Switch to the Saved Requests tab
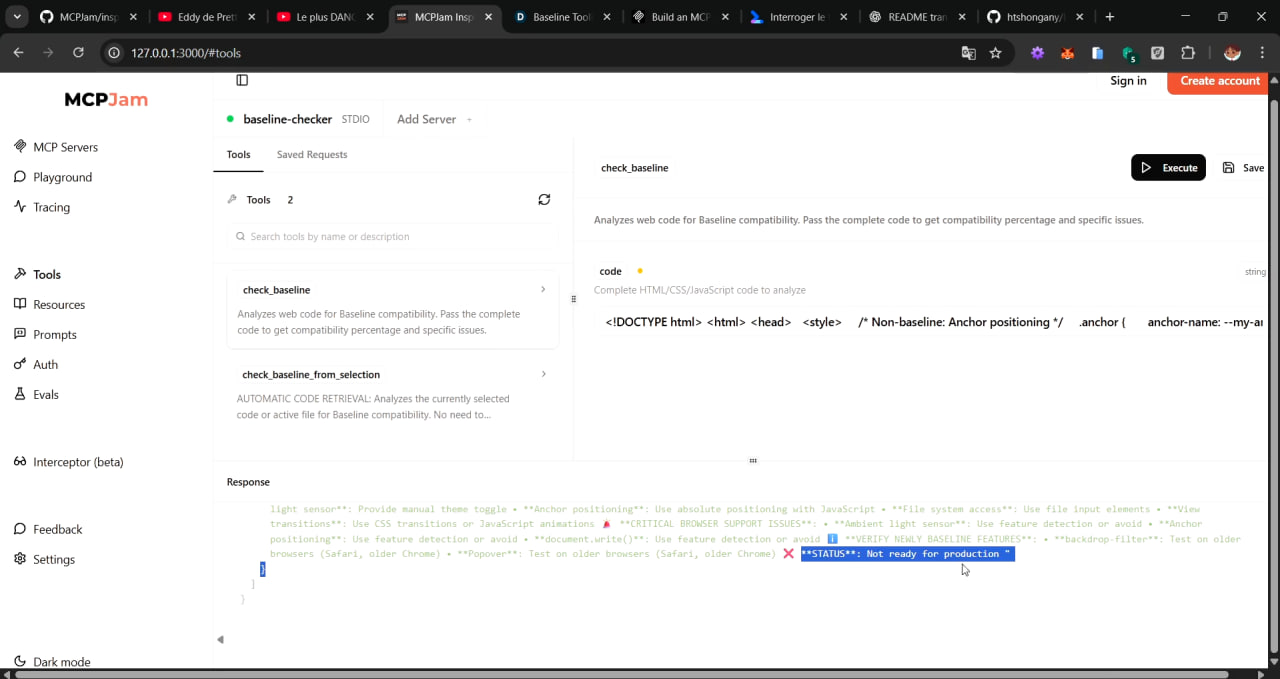1280x679 pixels. [312, 155]
